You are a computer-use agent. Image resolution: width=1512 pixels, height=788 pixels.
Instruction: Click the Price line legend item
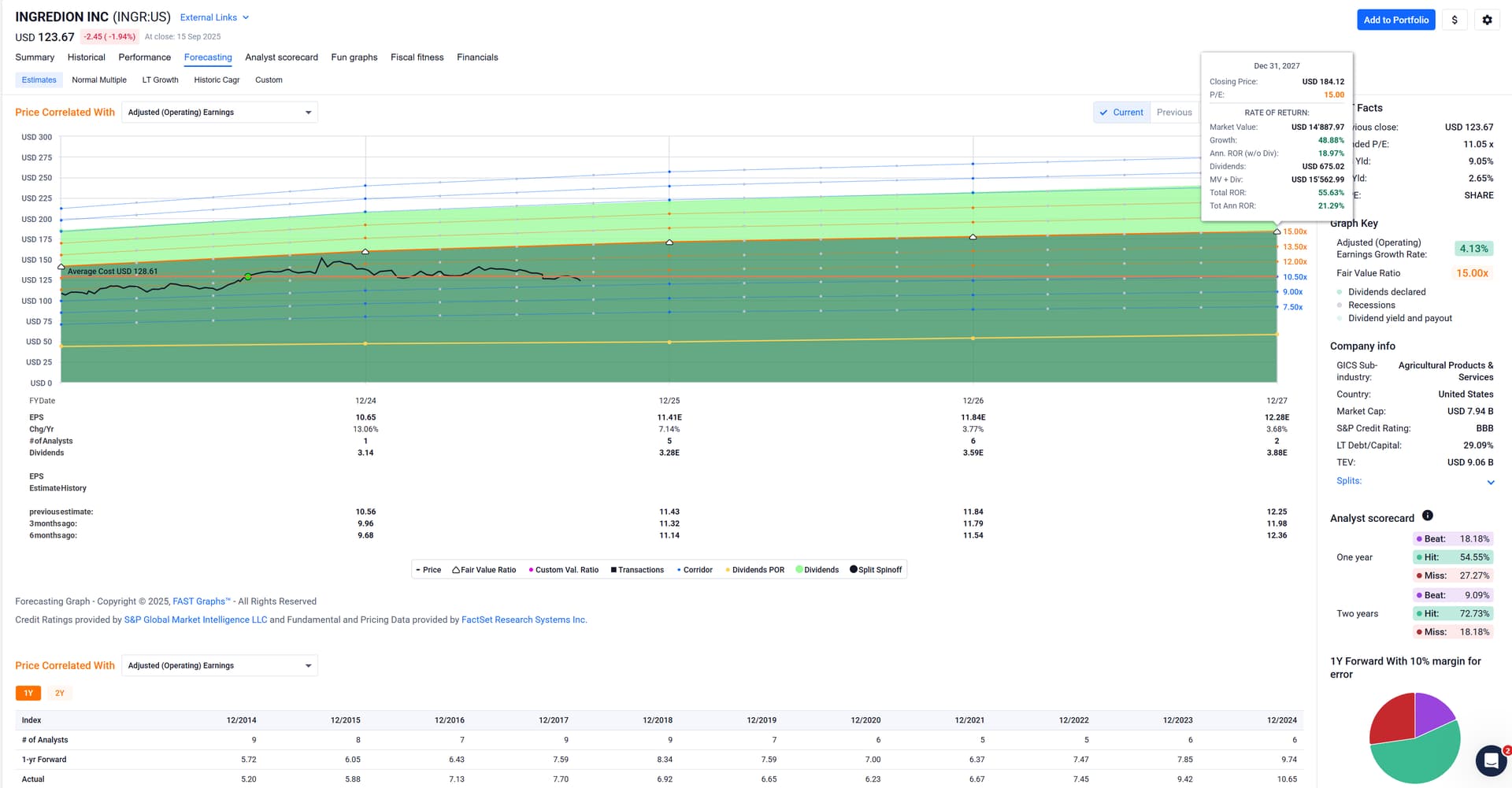click(x=428, y=570)
